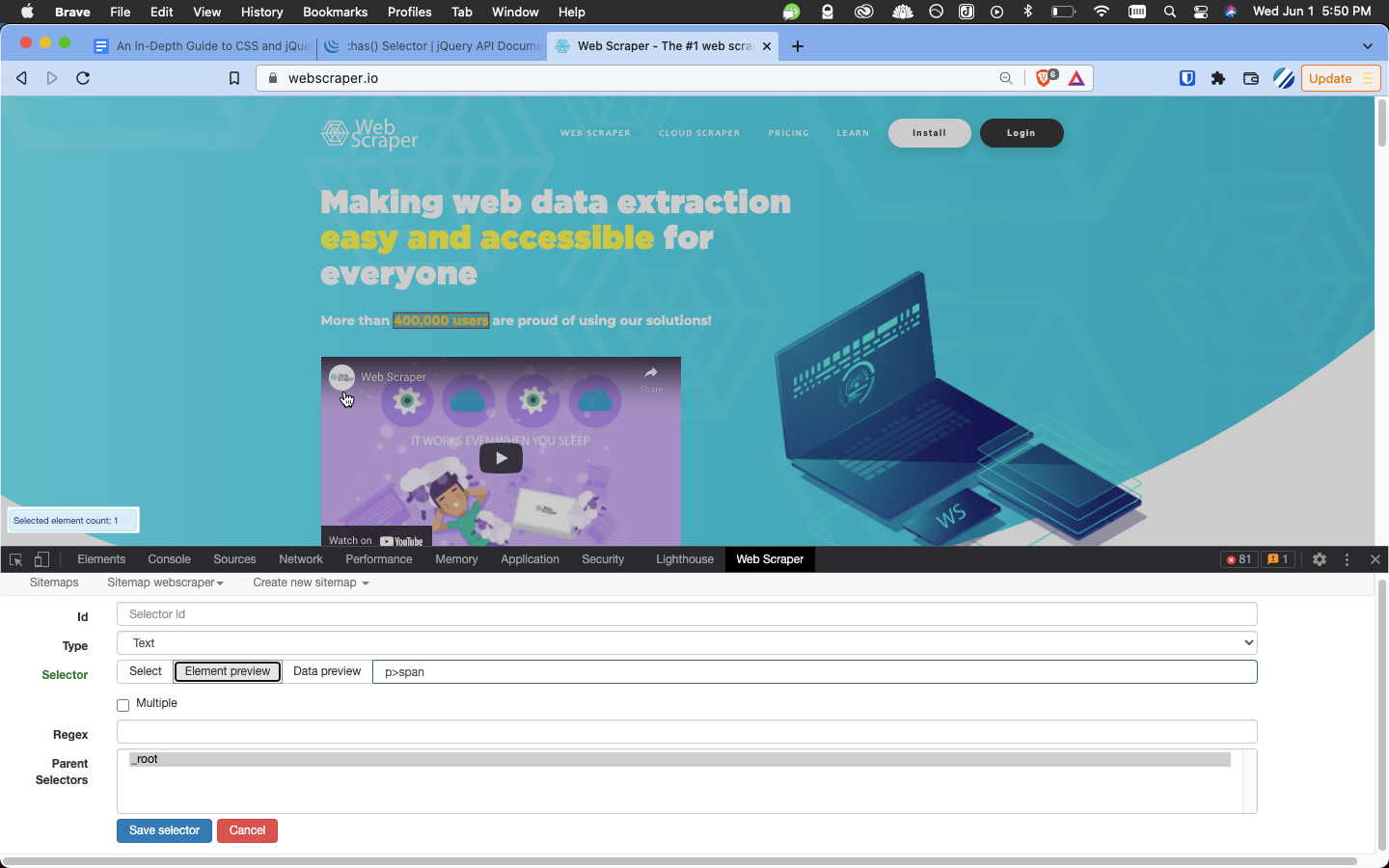Viewport: 1389px width, 868px height.
Task: Switch to the Network DevTools tab
Action: pos(301,559)
